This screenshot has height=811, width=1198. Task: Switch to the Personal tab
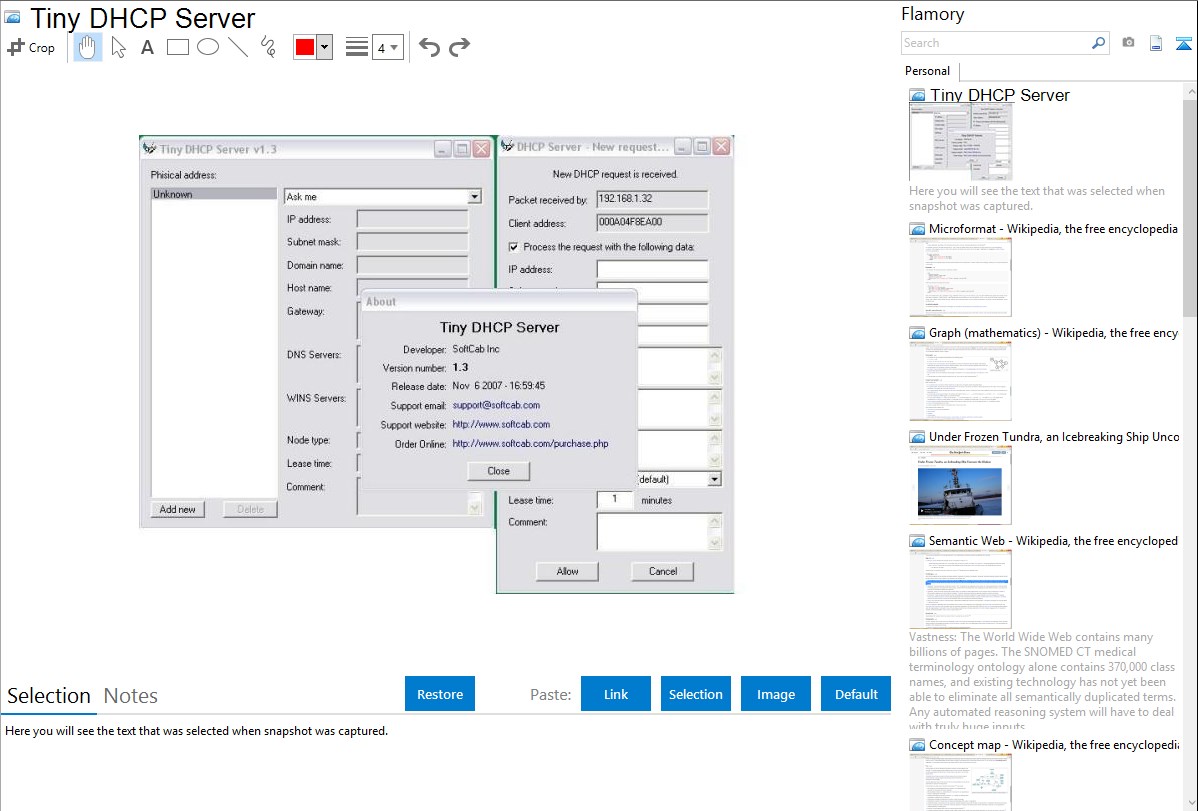(928, 70)
